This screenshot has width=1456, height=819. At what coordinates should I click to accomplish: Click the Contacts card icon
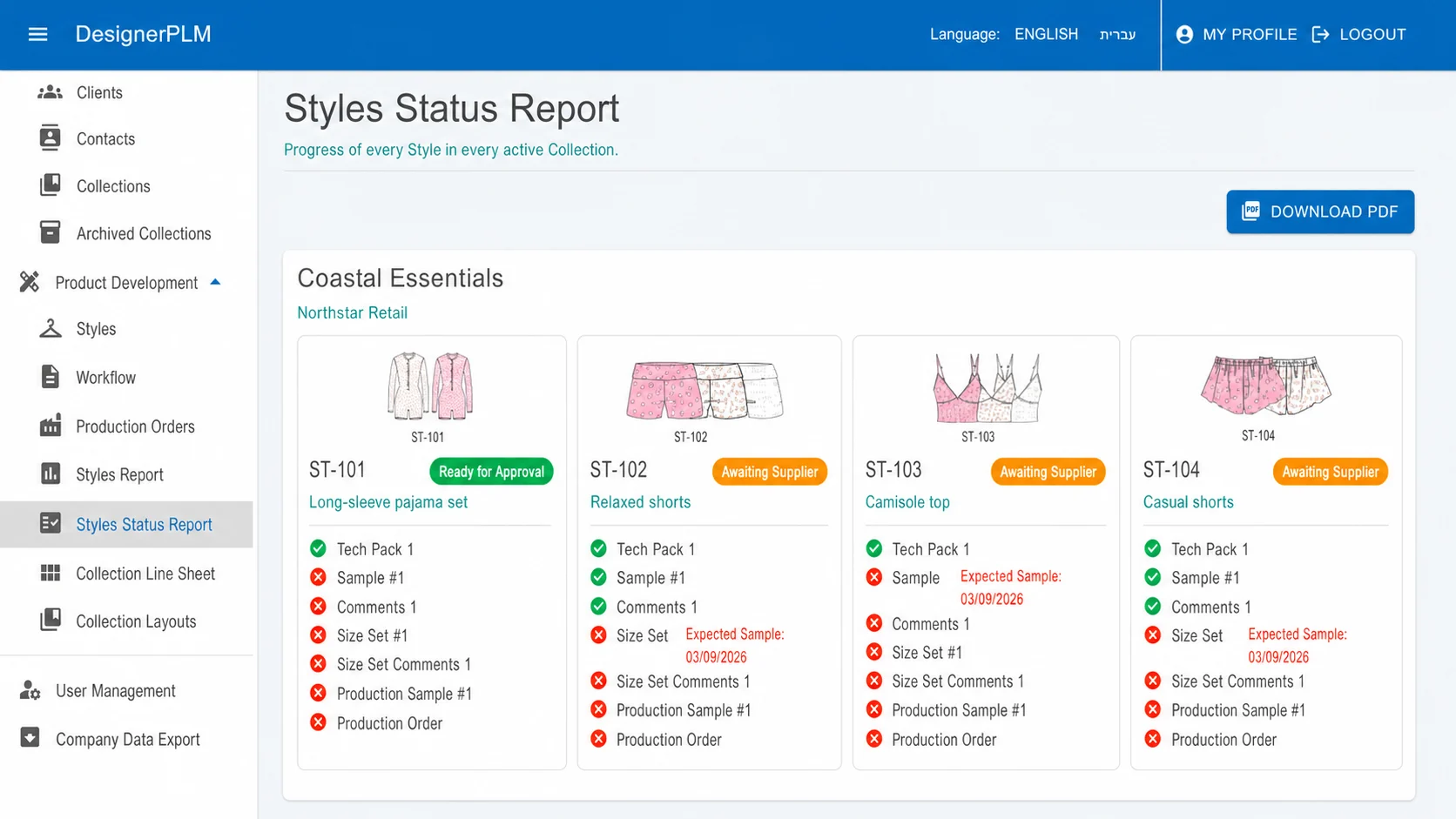(x=51, y=138)
